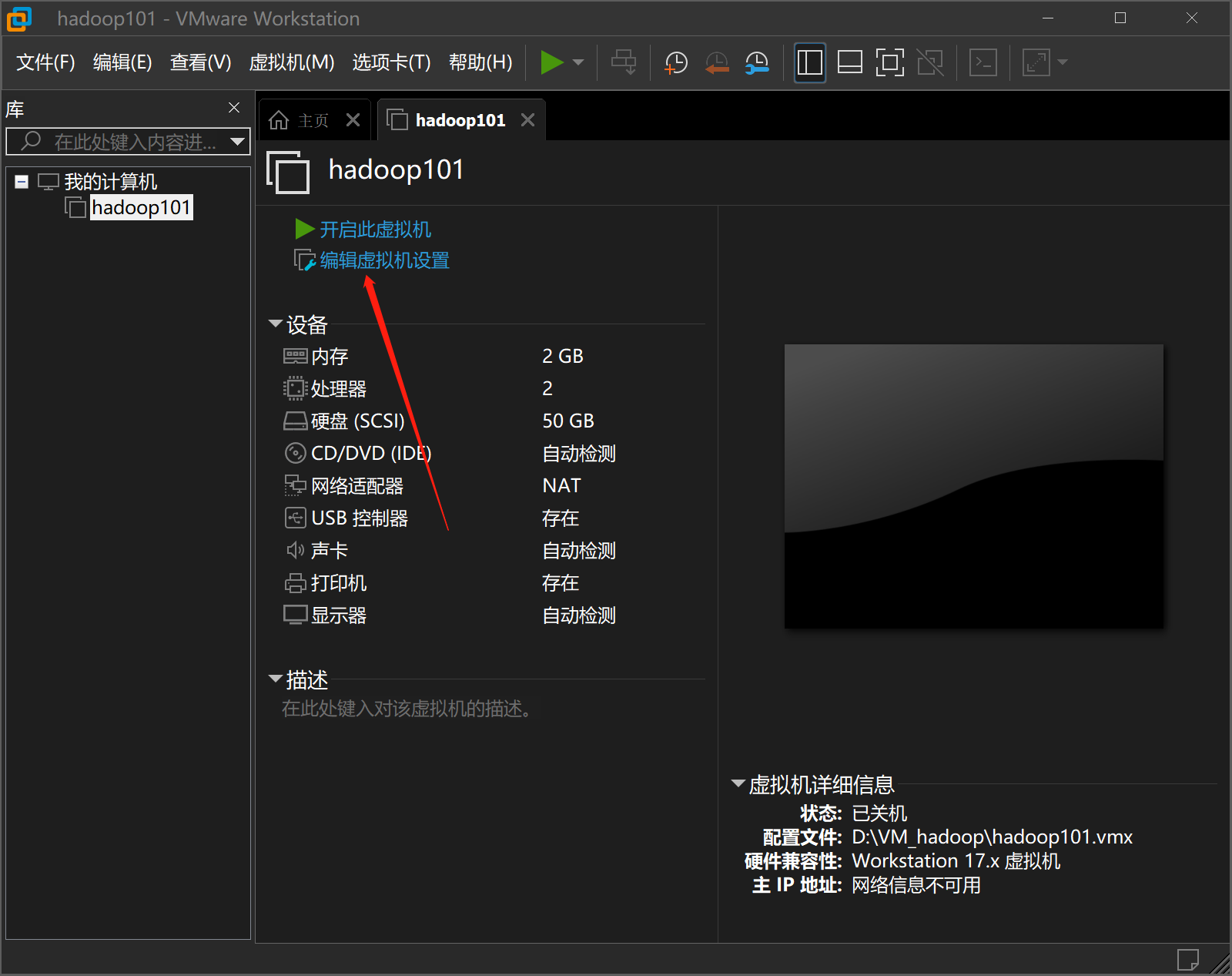Click the NAT network value
This screenshot has width=1232, height=976.
click(562, 486)
